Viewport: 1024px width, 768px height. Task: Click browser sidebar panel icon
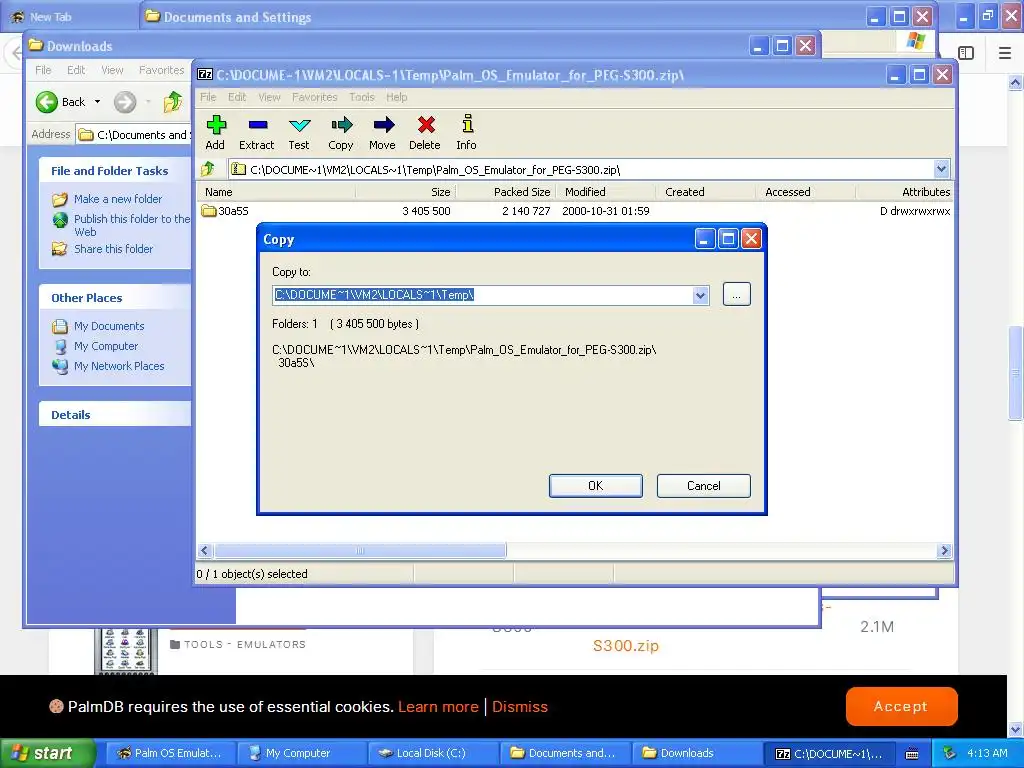point(966,53)
